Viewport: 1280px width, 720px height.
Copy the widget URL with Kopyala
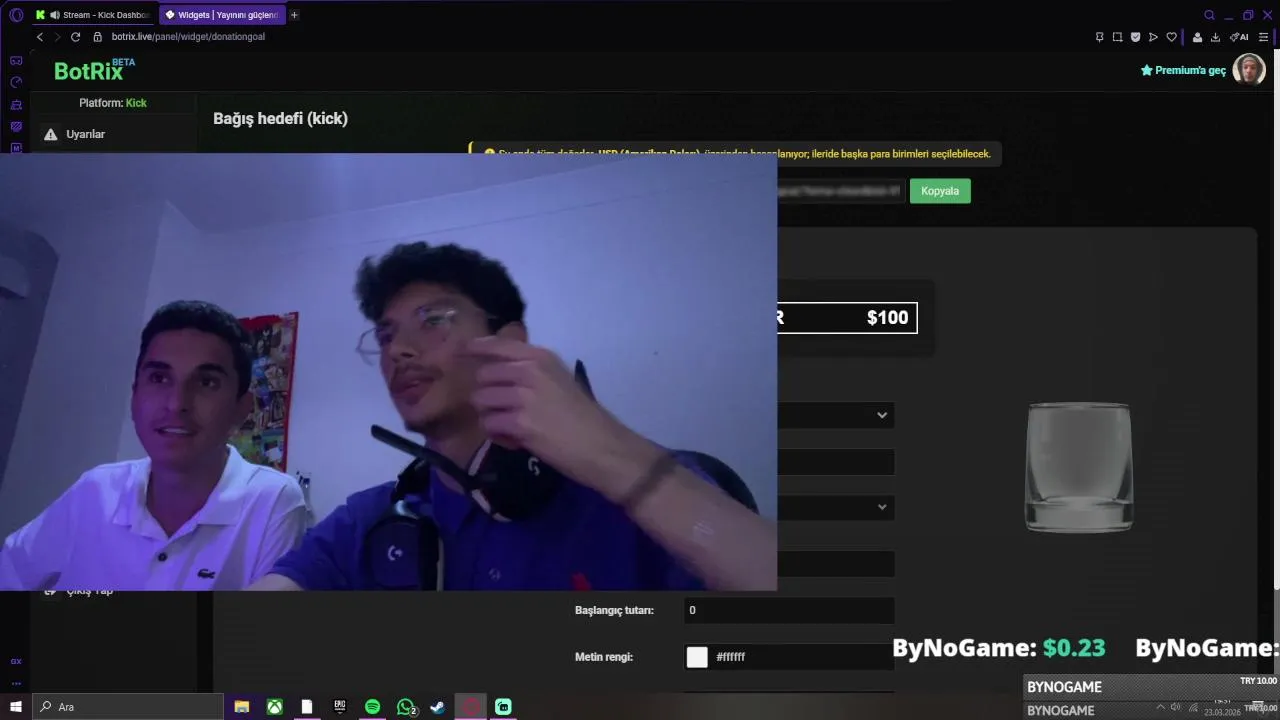(940, 191)
